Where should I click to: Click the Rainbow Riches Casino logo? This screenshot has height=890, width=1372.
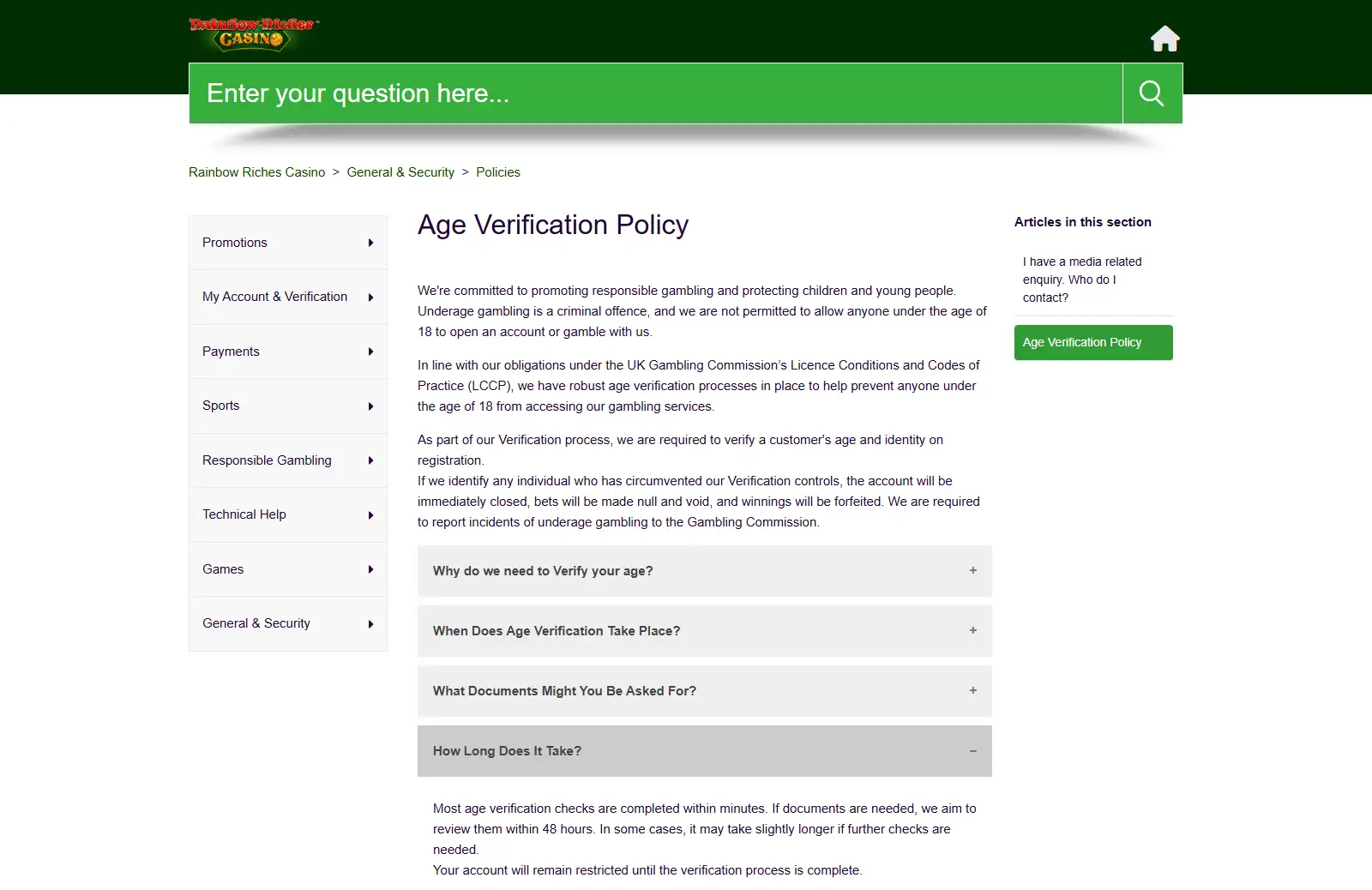[253, 33]
